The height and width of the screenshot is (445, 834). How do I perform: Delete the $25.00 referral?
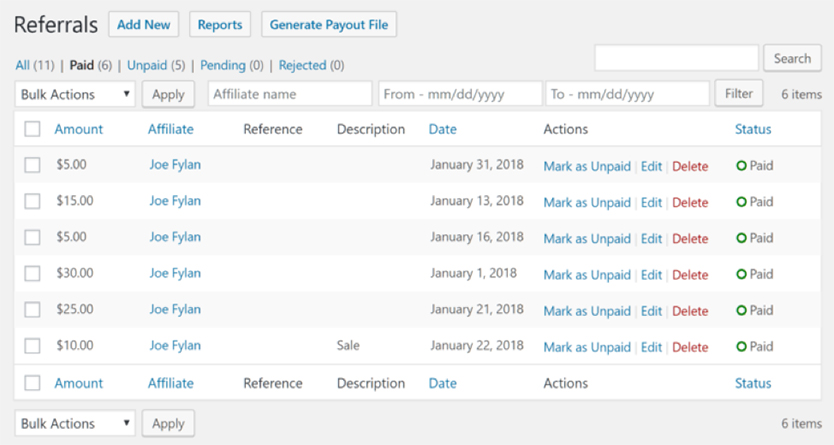(690, 311)
